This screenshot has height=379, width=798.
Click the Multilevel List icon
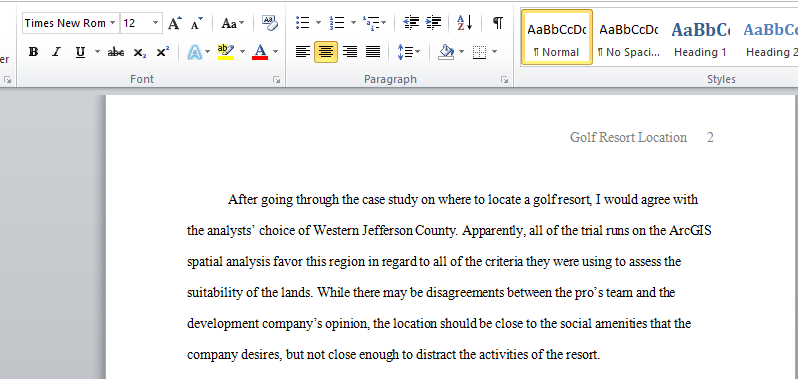(x=371, y=23)
